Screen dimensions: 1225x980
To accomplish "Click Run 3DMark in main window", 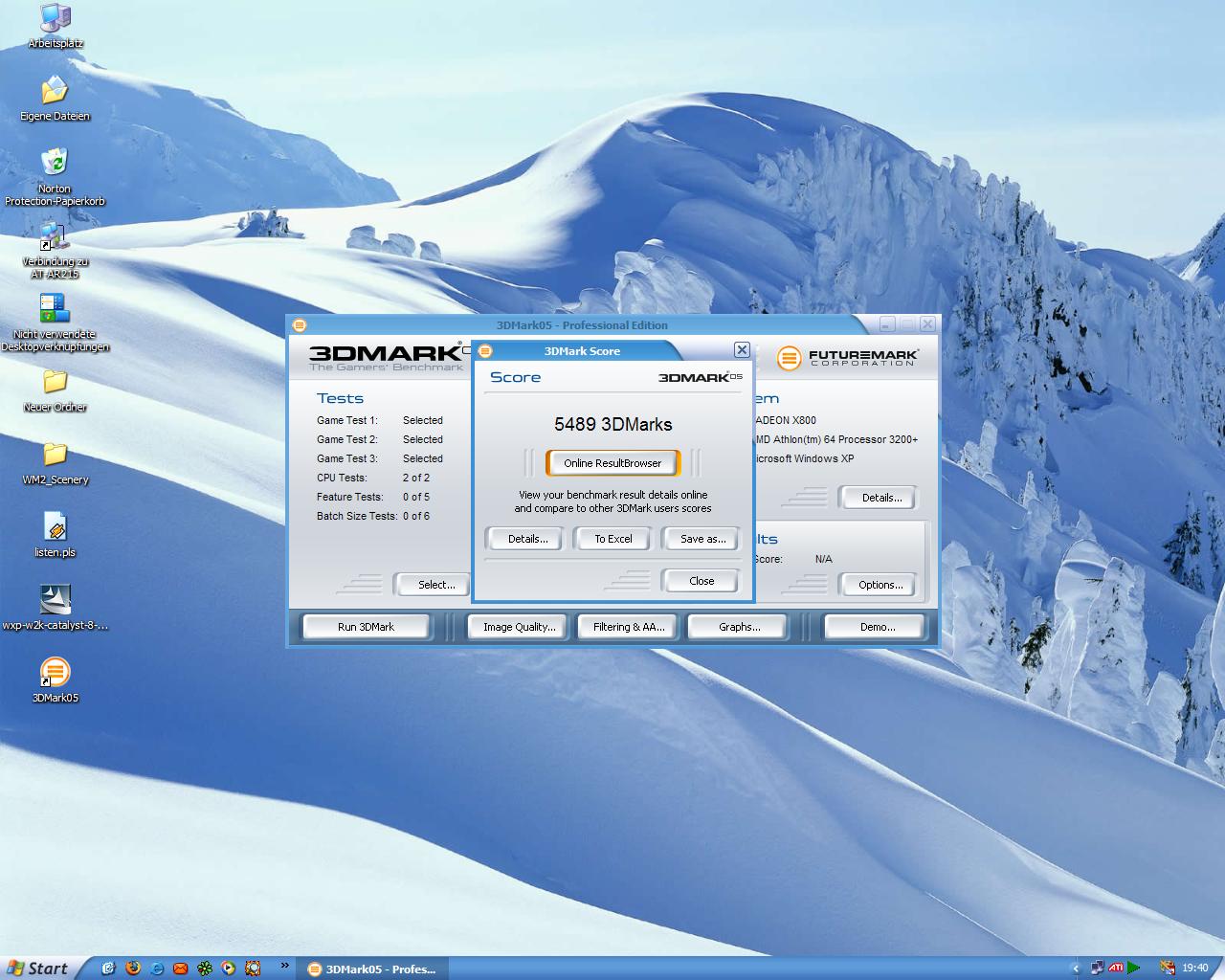I will [x=366, y=627].
